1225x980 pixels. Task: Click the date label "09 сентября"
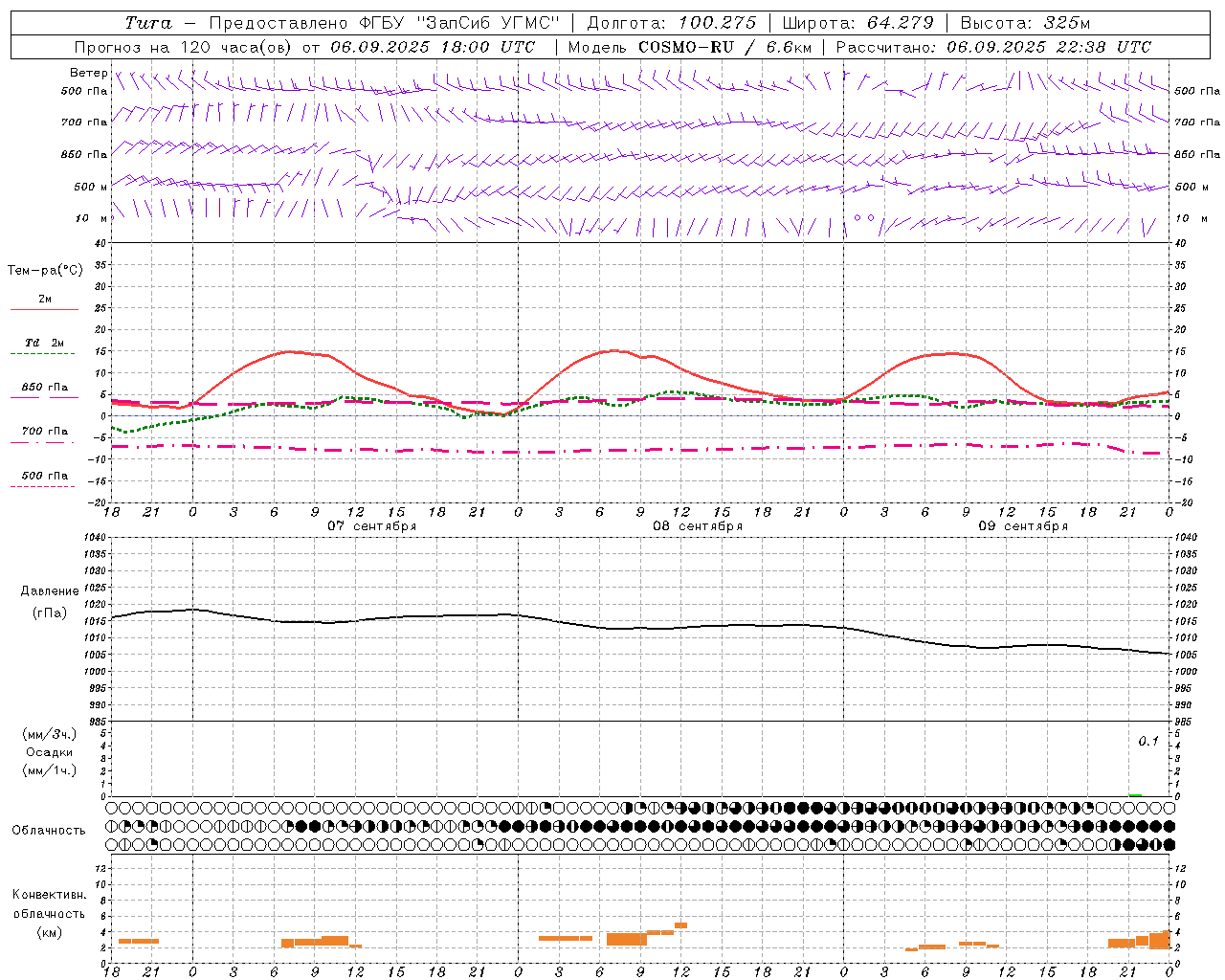pos(1023,526)
